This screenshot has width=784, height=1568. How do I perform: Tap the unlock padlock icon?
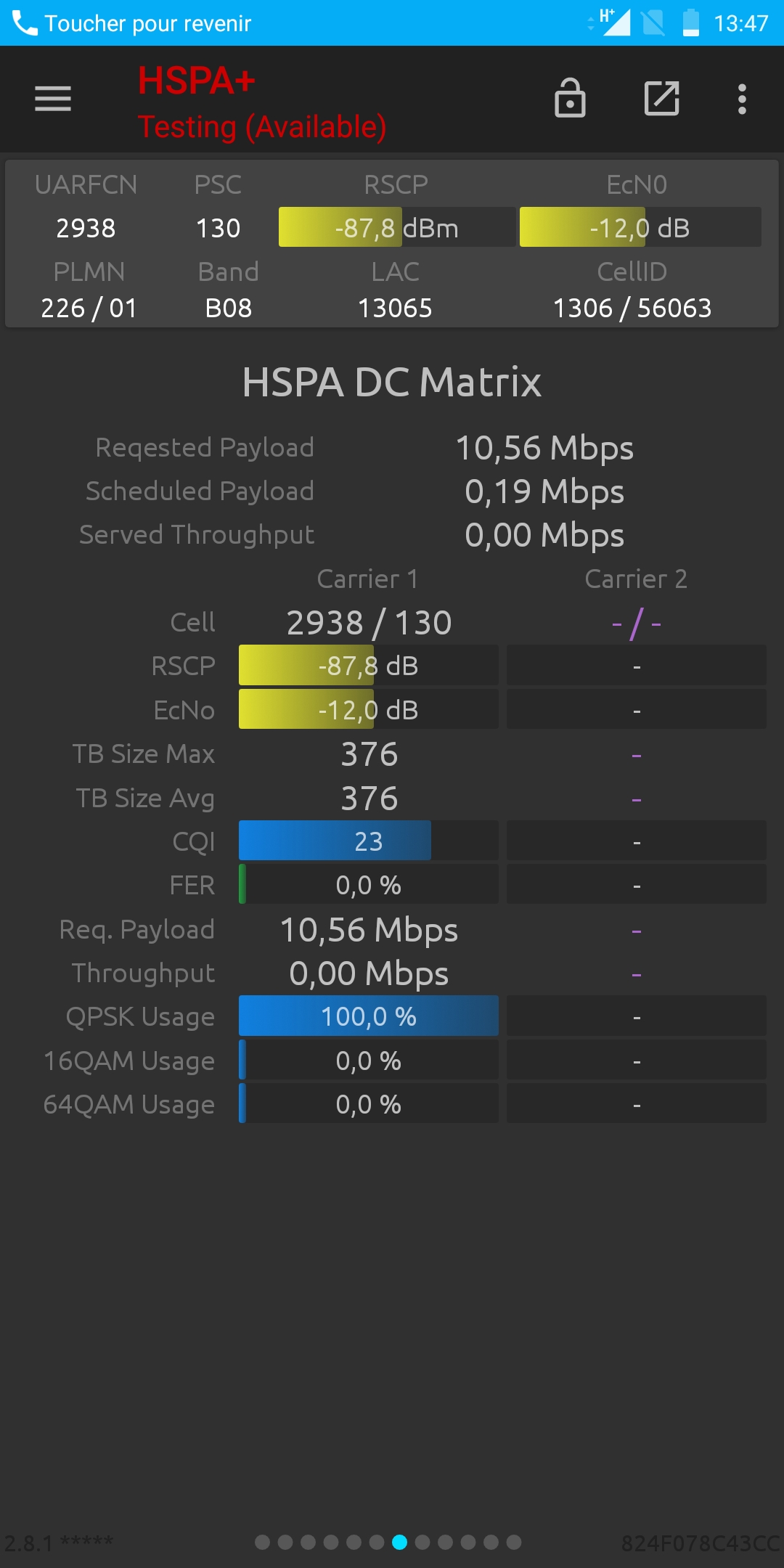570,98
